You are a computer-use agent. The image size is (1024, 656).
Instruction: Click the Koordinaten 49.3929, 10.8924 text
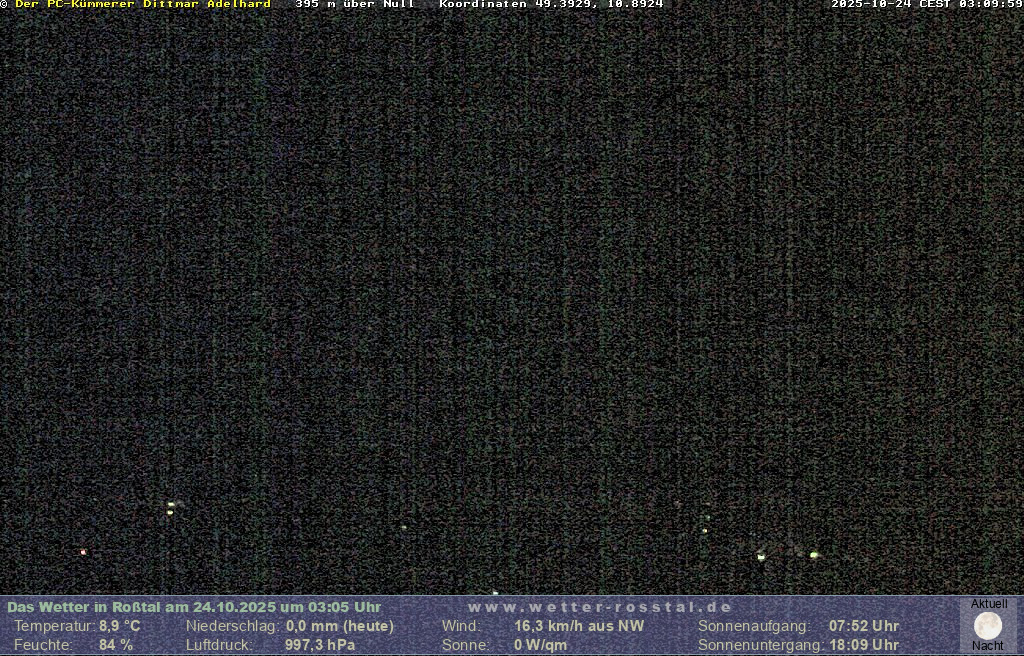pos(551,5)
